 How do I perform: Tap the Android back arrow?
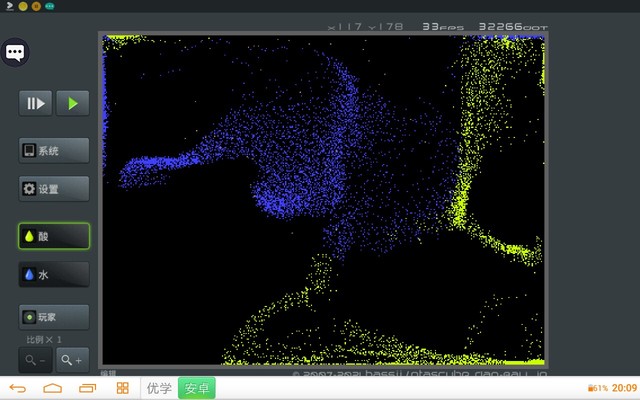pos(17,388)
